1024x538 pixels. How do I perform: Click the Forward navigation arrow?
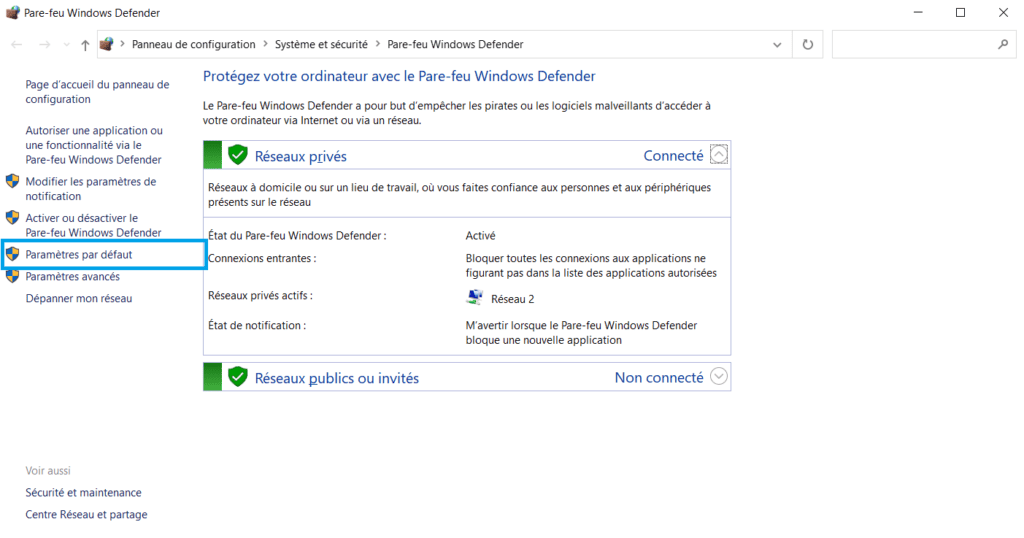pos(44,44)
